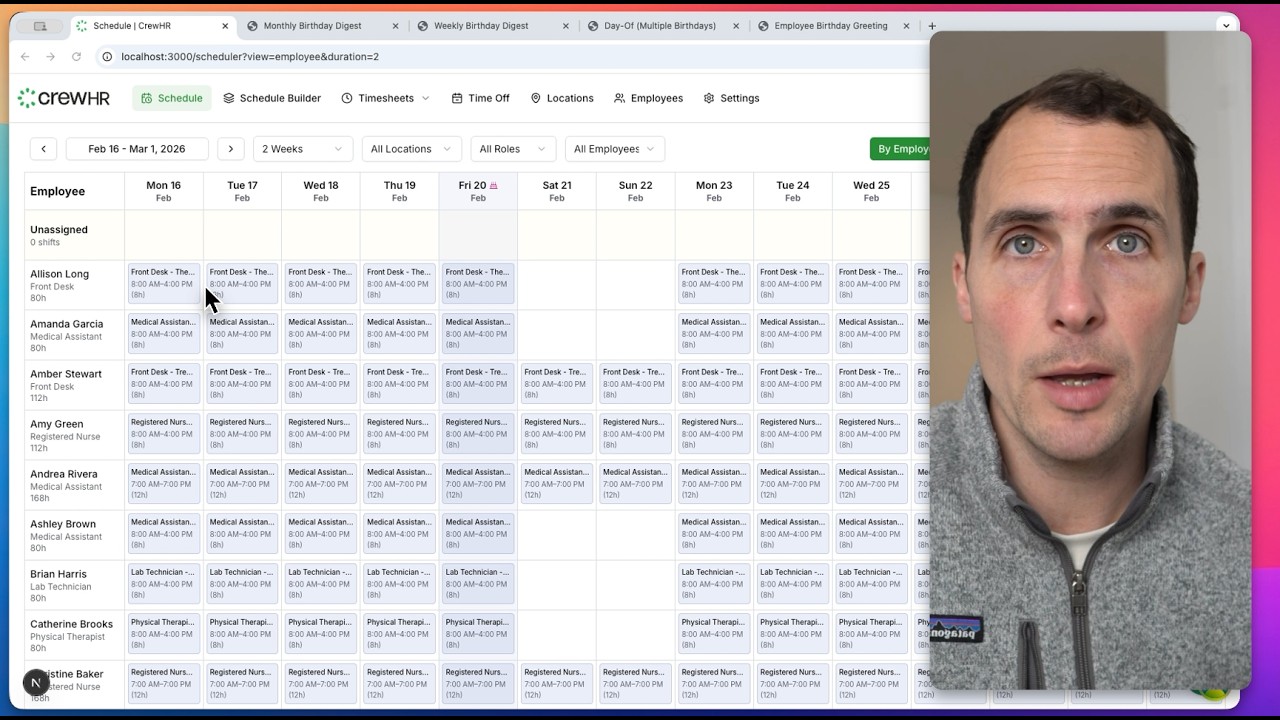Click the site info icon in address bar
The image size is (1280, 720).
tap(107, 57)
